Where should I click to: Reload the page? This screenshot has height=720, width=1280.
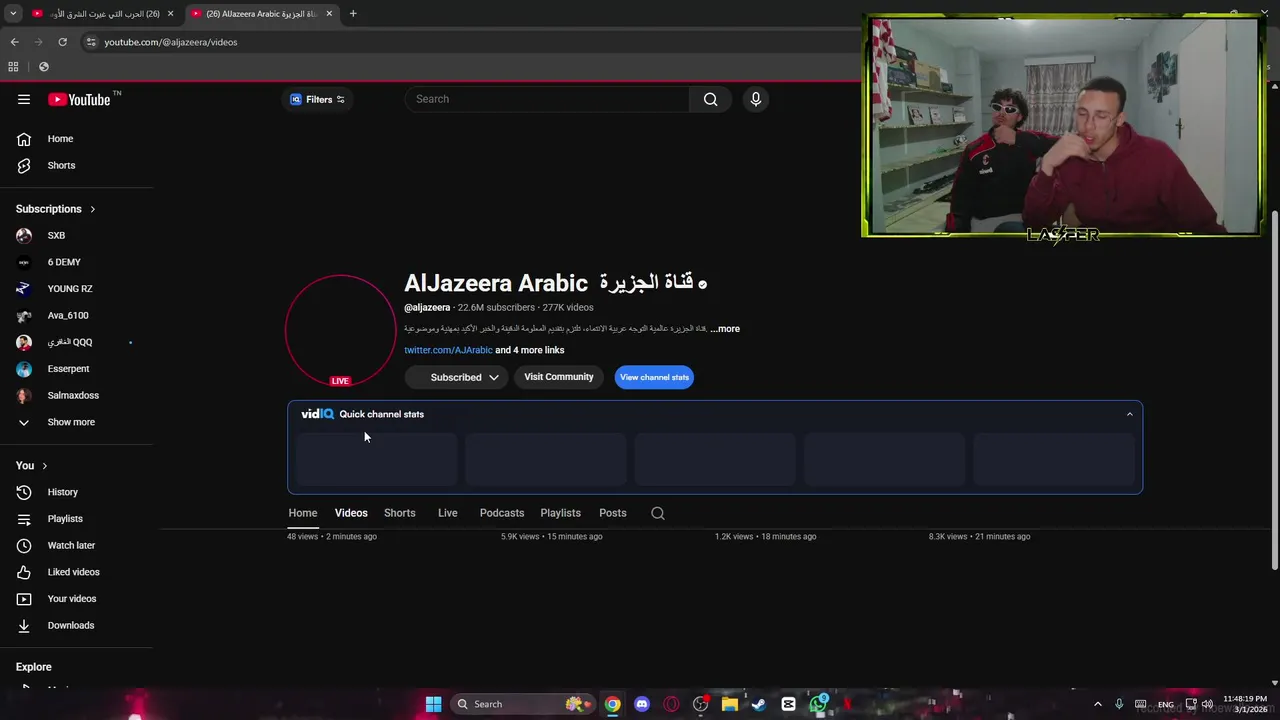[62, 42]
